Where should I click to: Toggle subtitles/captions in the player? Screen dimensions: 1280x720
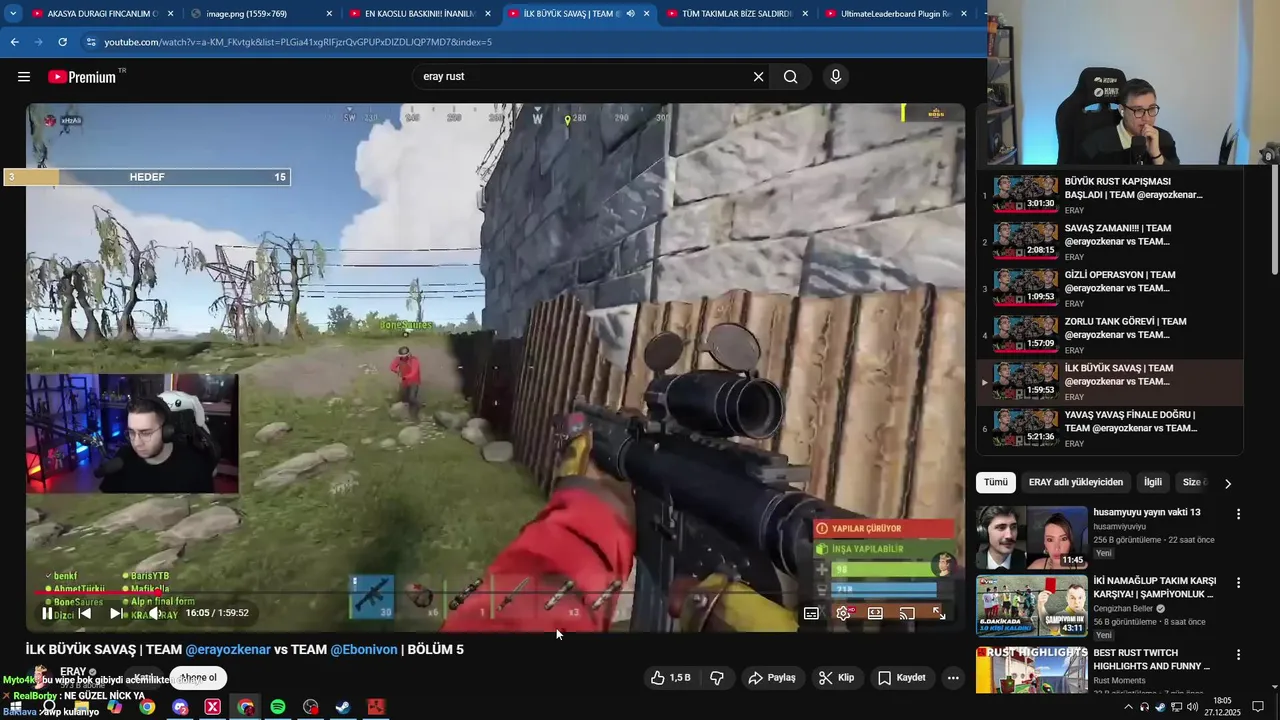811,614
